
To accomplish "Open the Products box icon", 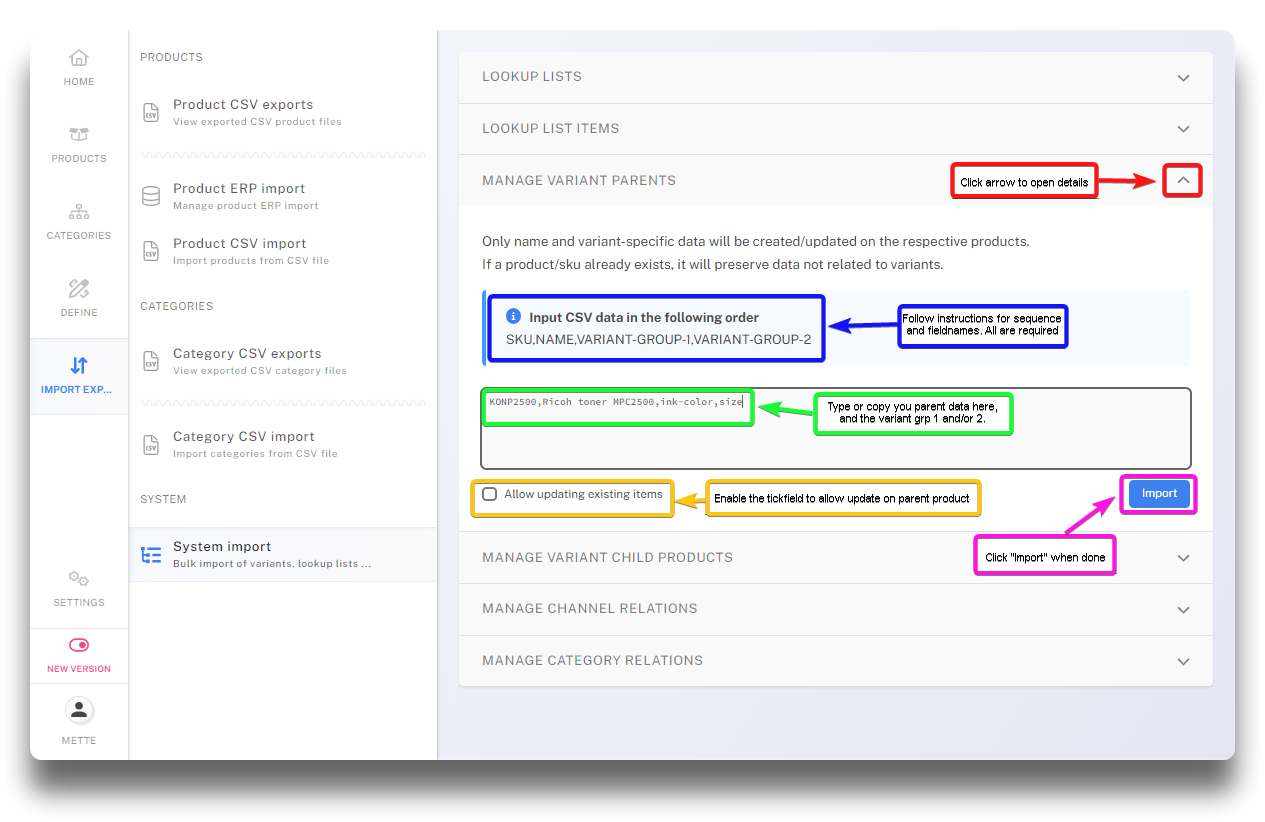I will pos(79,135).
